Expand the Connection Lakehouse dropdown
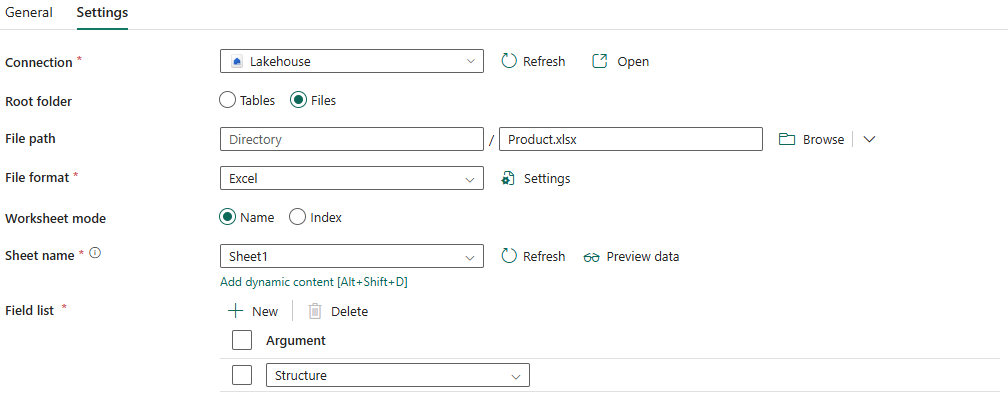Viewport: 1008px width, 399px height. point(352,62)
